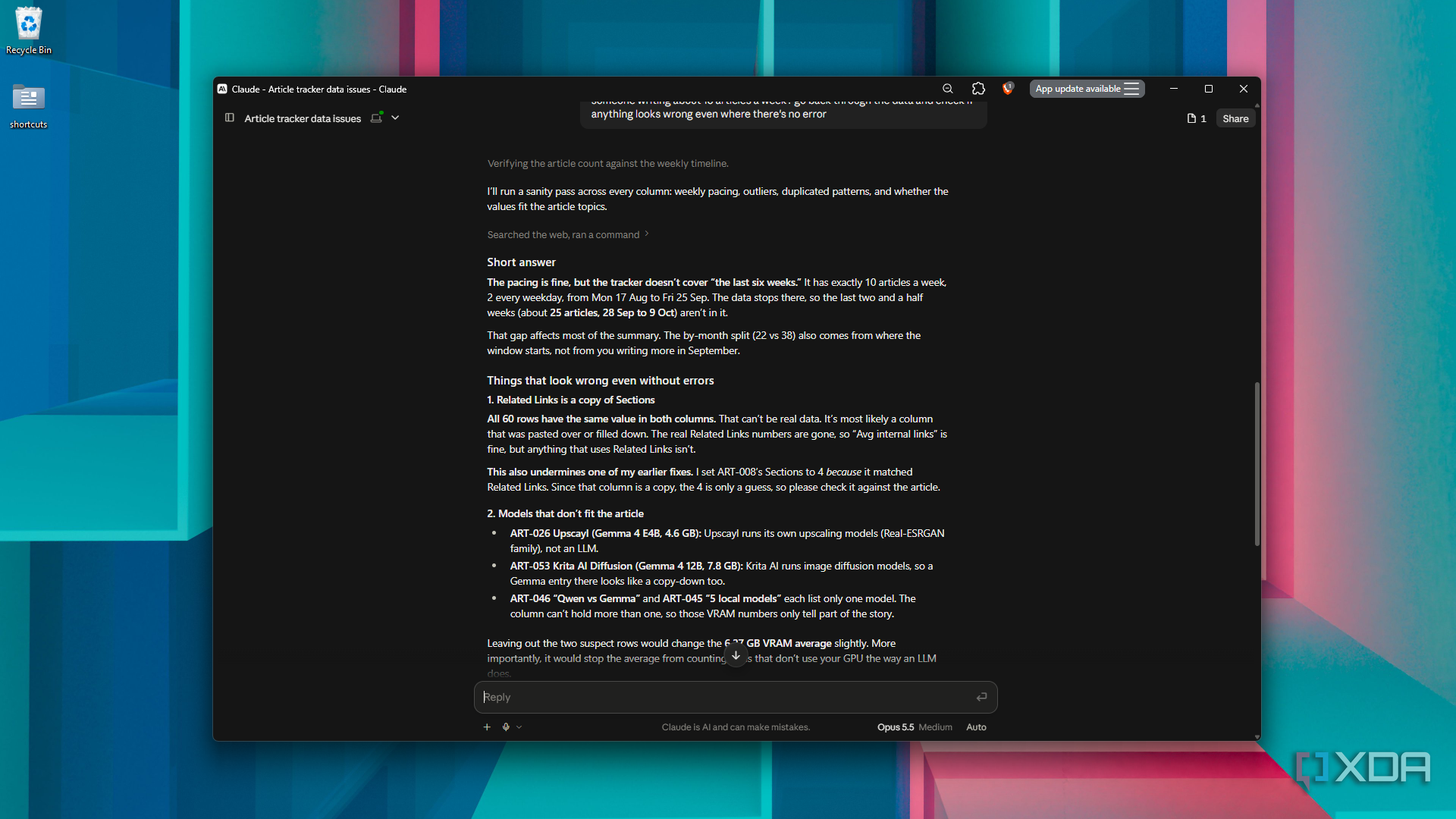Screen dimensions: 1456x819
Task: Click the ART-026 Upscayl bullet text
Action: (x=726, y=541)
